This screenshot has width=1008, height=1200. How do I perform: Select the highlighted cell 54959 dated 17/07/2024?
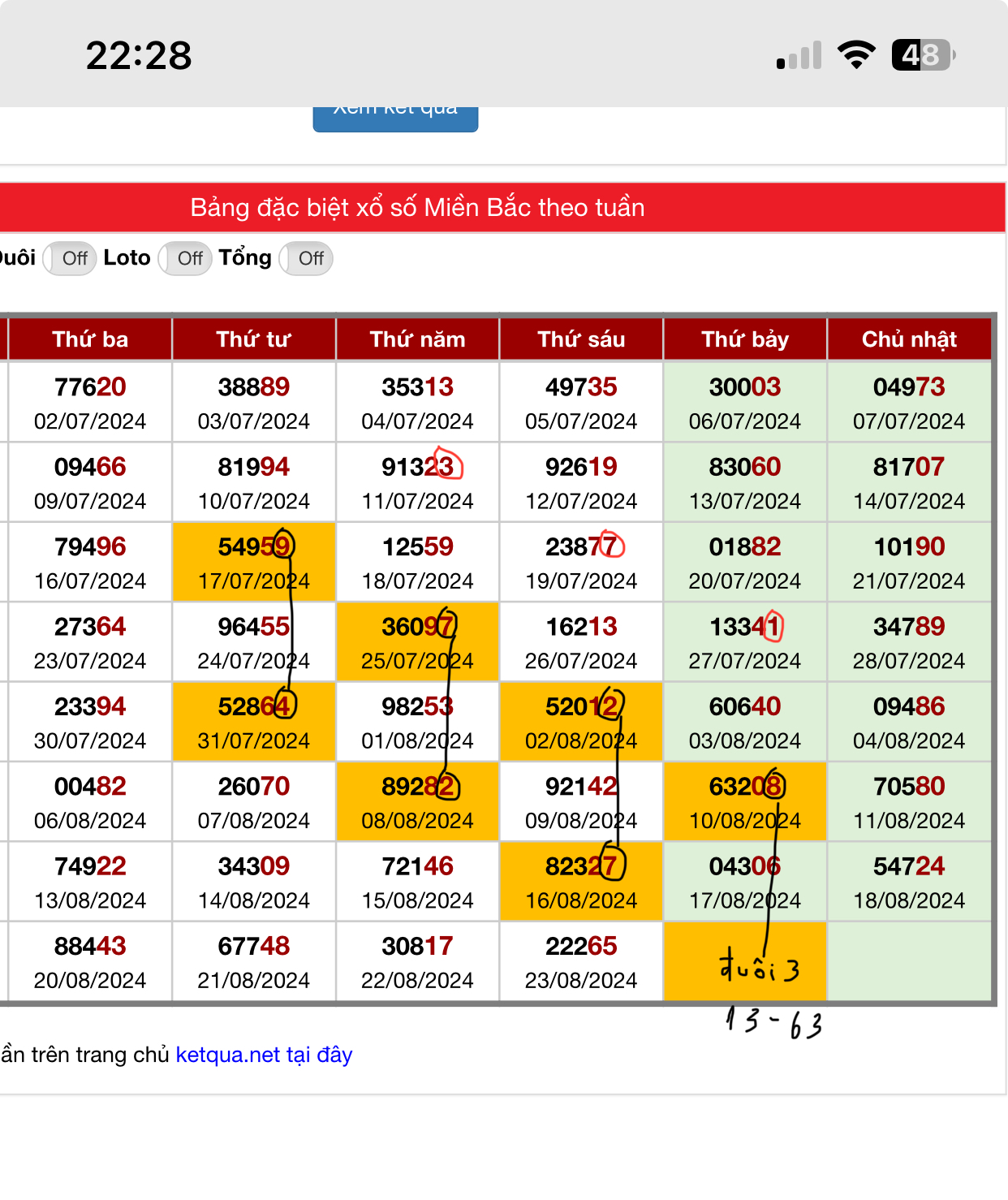(x=254, y=563)
